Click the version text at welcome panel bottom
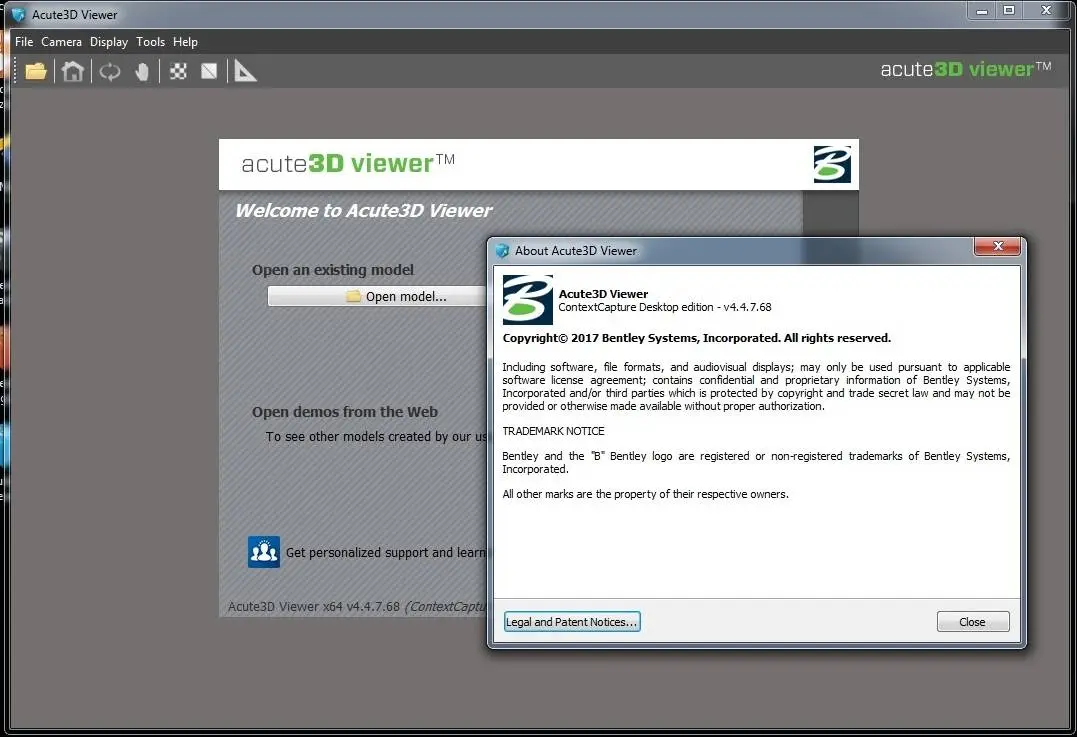This screenshot has width=1077, height=737. [x=356, y=606]
